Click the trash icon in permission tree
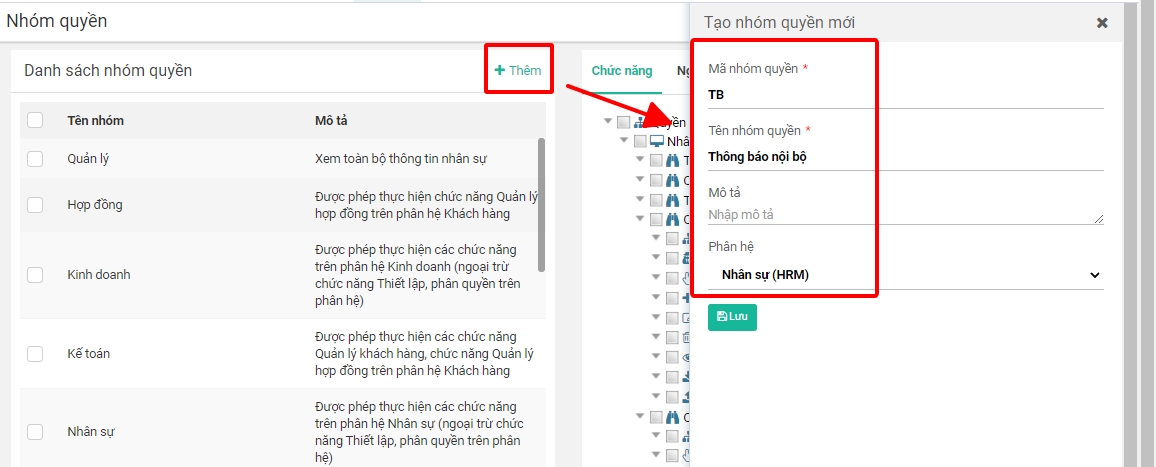The image size is (1156, 467). pos(686,338)
